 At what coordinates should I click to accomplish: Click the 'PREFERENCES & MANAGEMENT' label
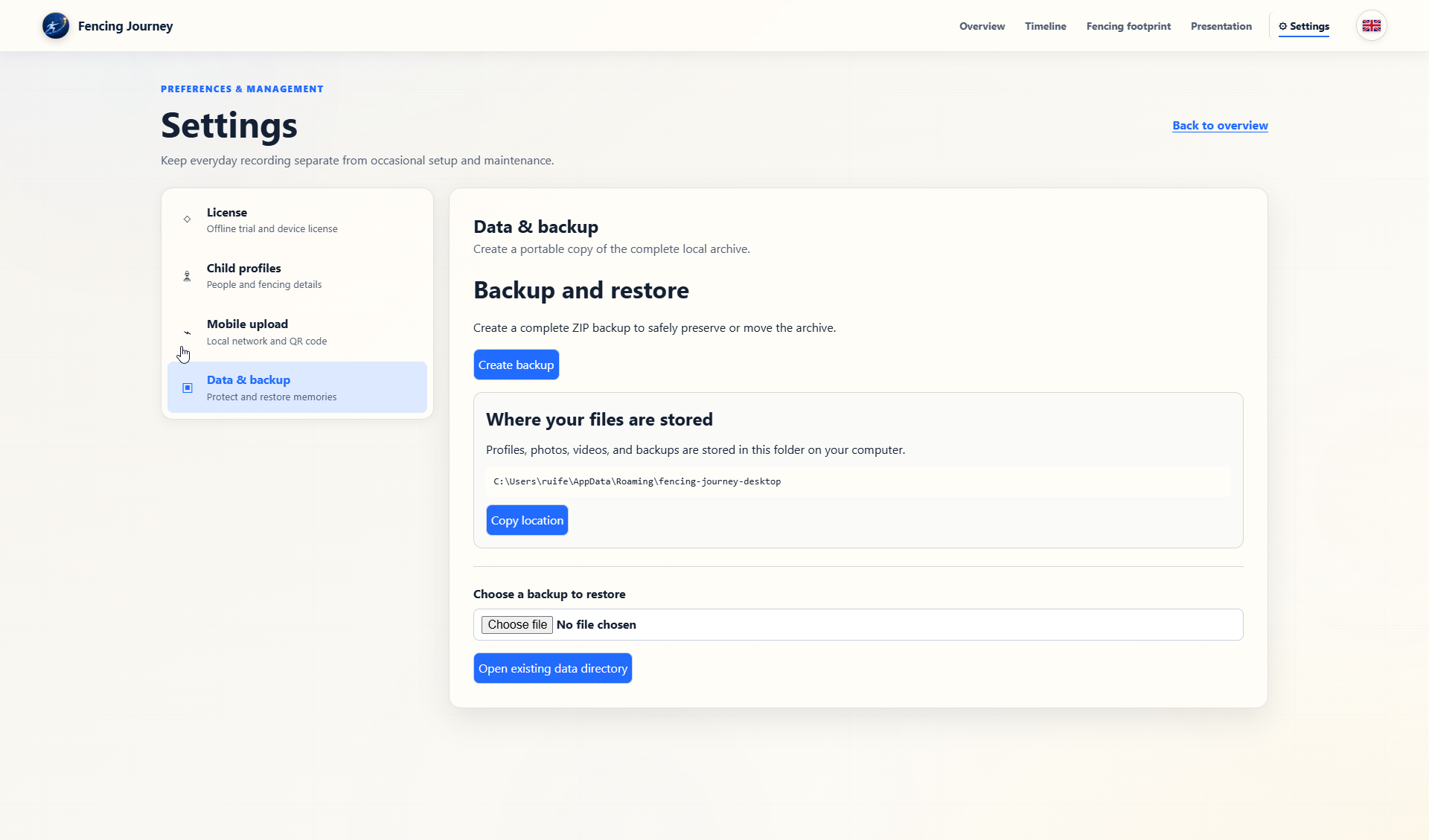click(242, 89)
